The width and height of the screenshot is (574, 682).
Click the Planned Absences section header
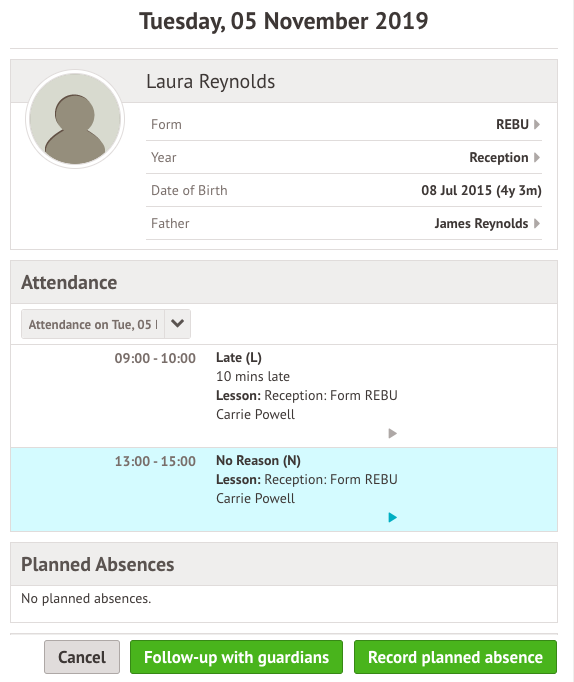(284, 564)
